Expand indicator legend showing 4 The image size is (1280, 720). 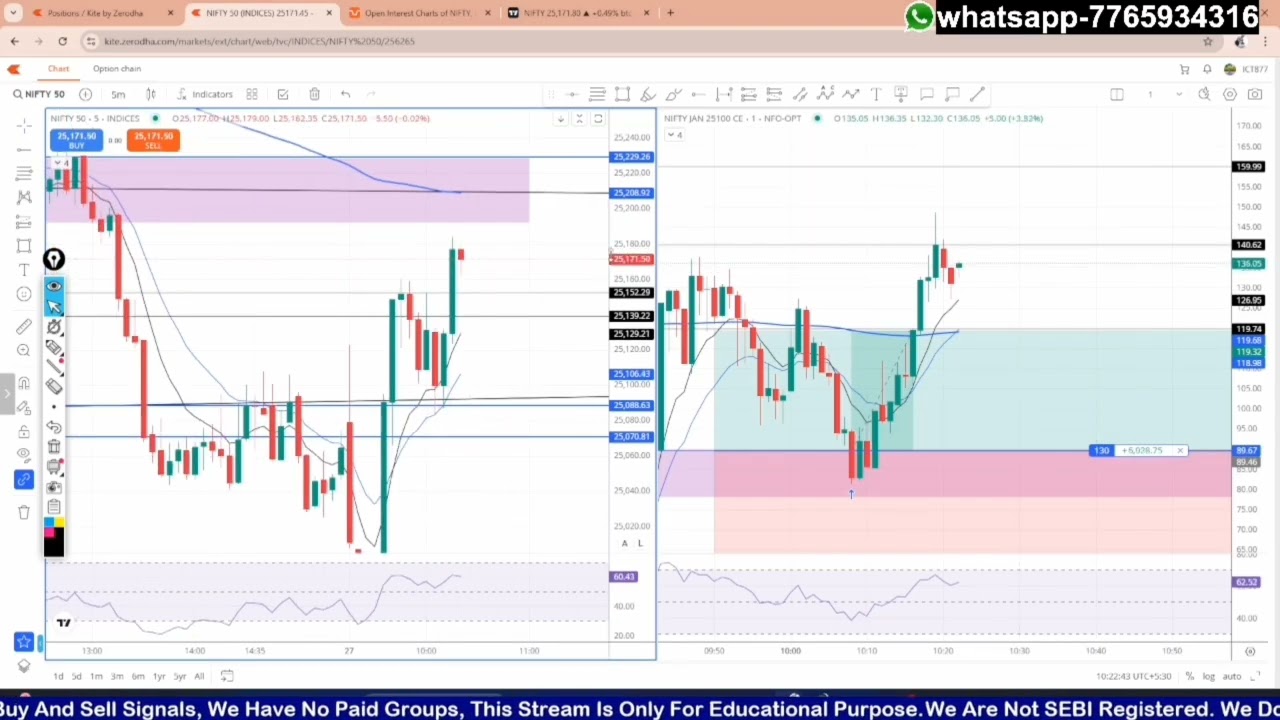click(677, 135)
